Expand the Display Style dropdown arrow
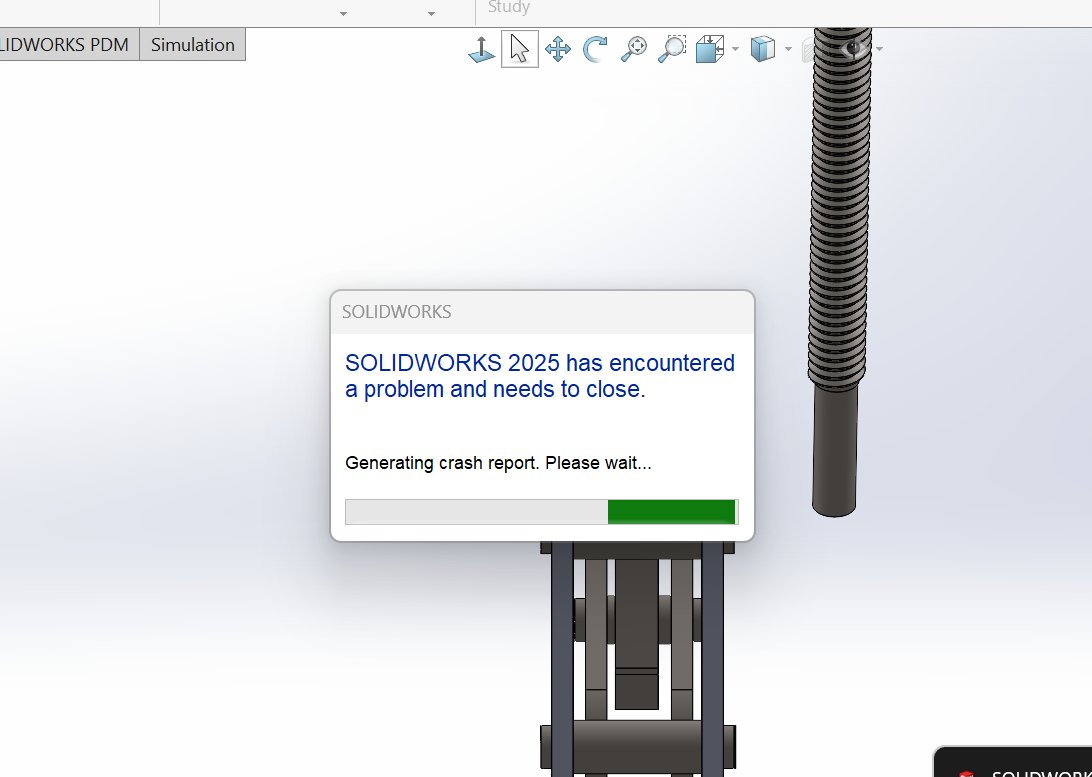The image size is (1092, 777). pos(788,49)
